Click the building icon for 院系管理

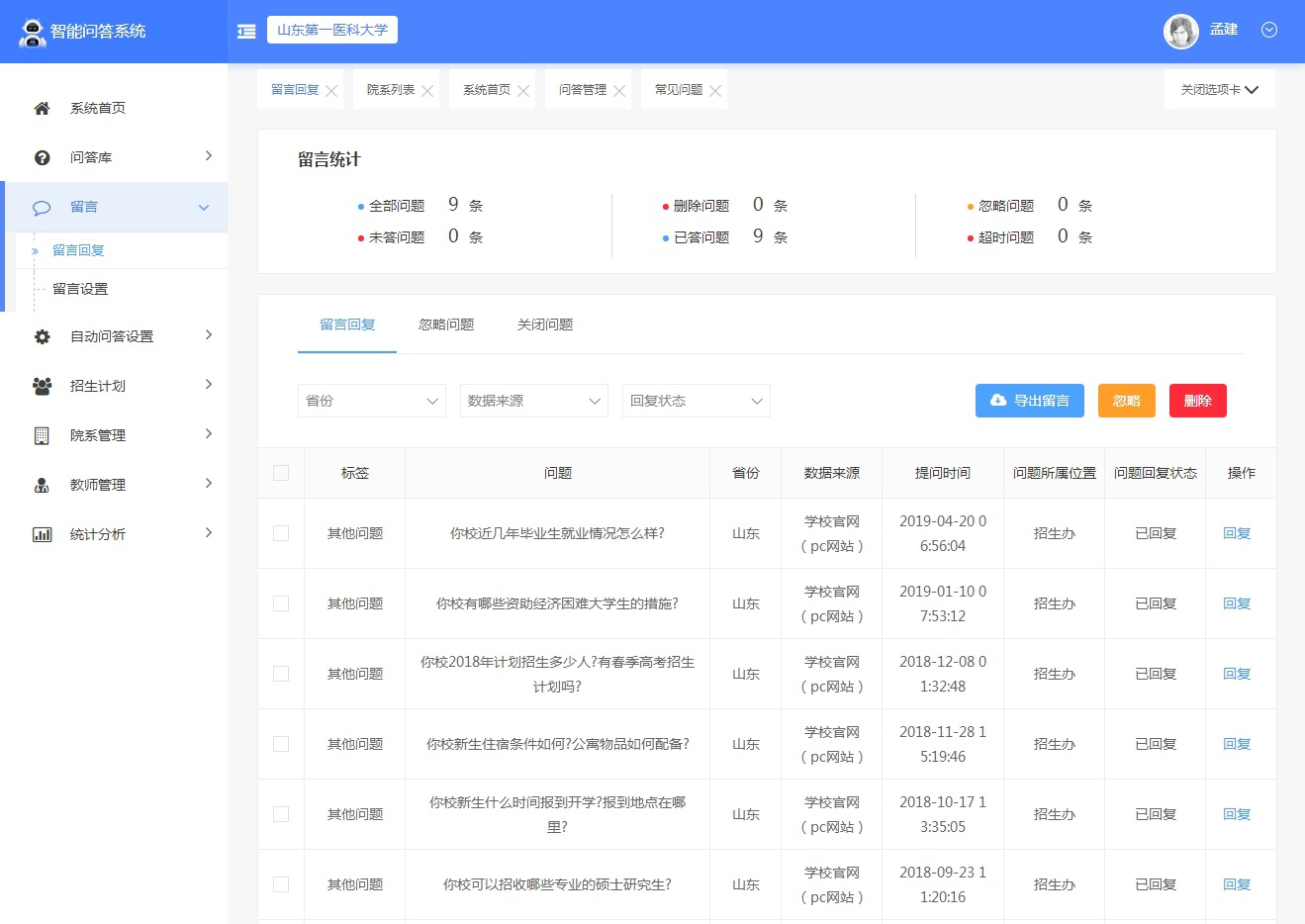42,436
